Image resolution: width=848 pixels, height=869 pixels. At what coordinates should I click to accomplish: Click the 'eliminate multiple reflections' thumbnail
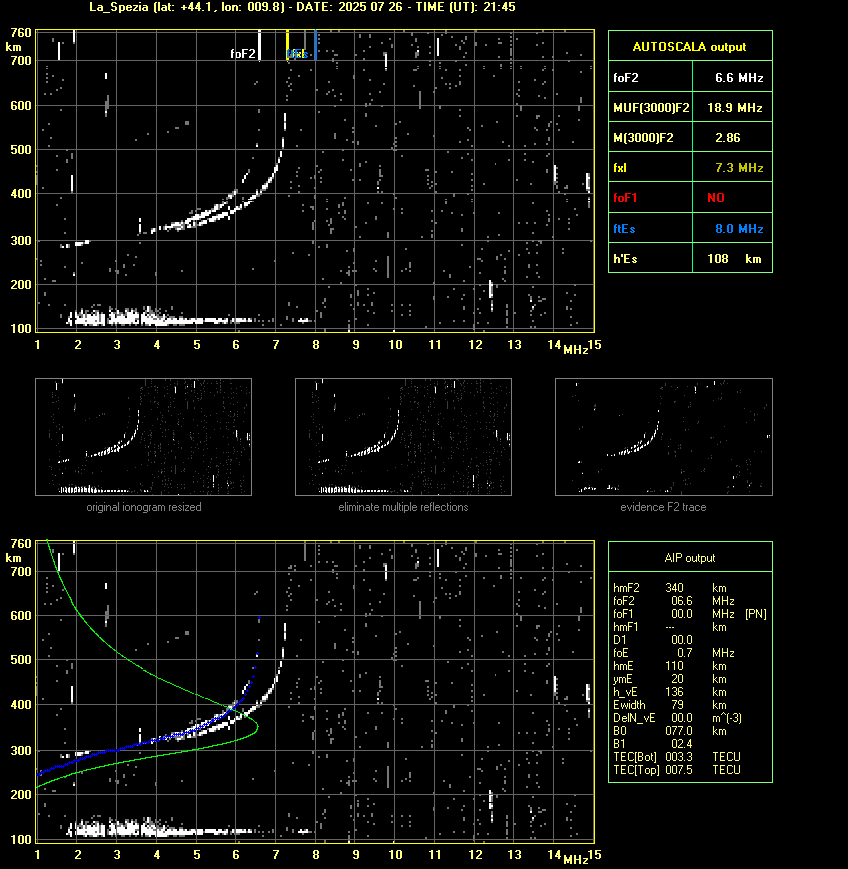[x=403, y=437]
